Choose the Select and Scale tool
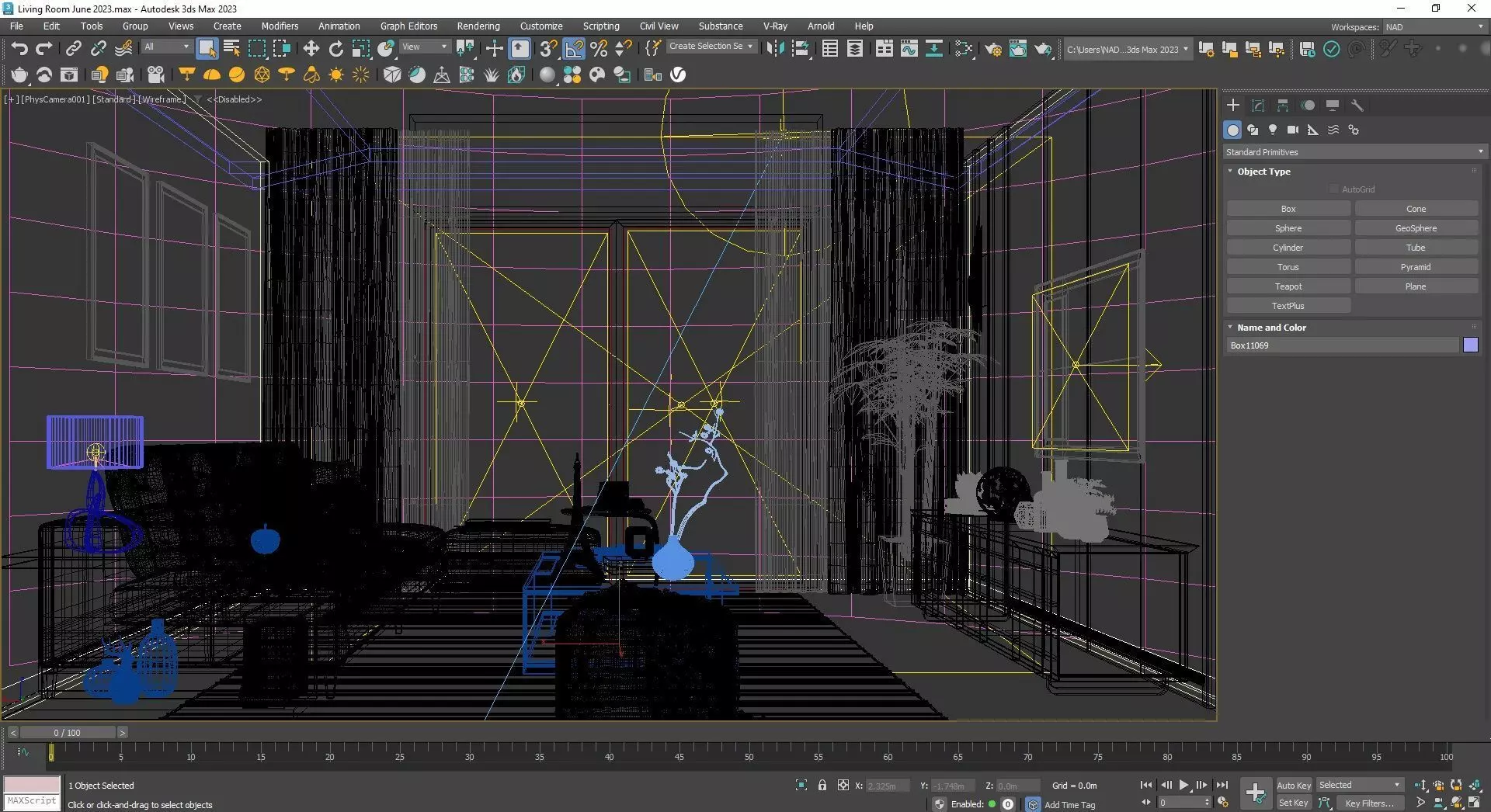The height and width of the screenshot is (812, 1491). point(360,49)
